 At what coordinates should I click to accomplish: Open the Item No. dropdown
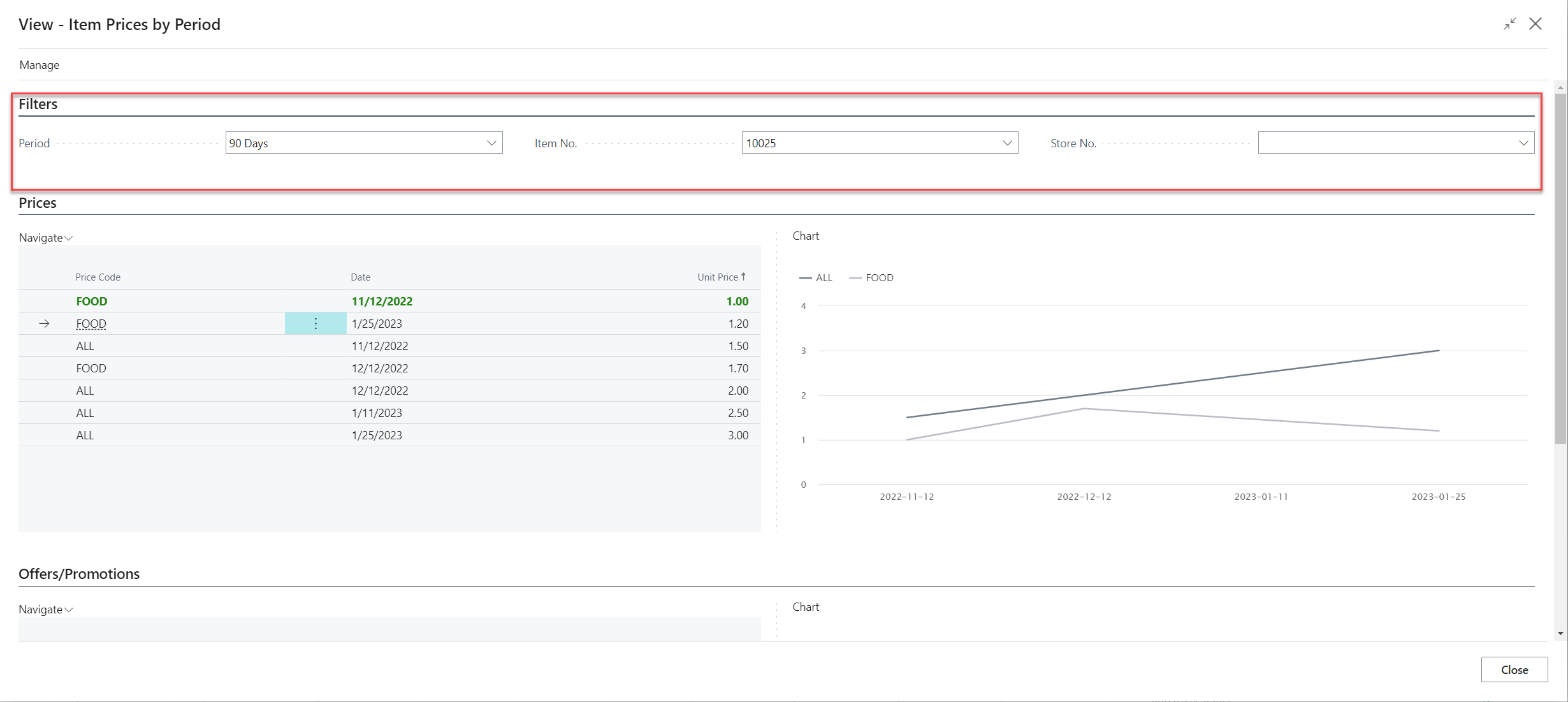(1007, 143)
